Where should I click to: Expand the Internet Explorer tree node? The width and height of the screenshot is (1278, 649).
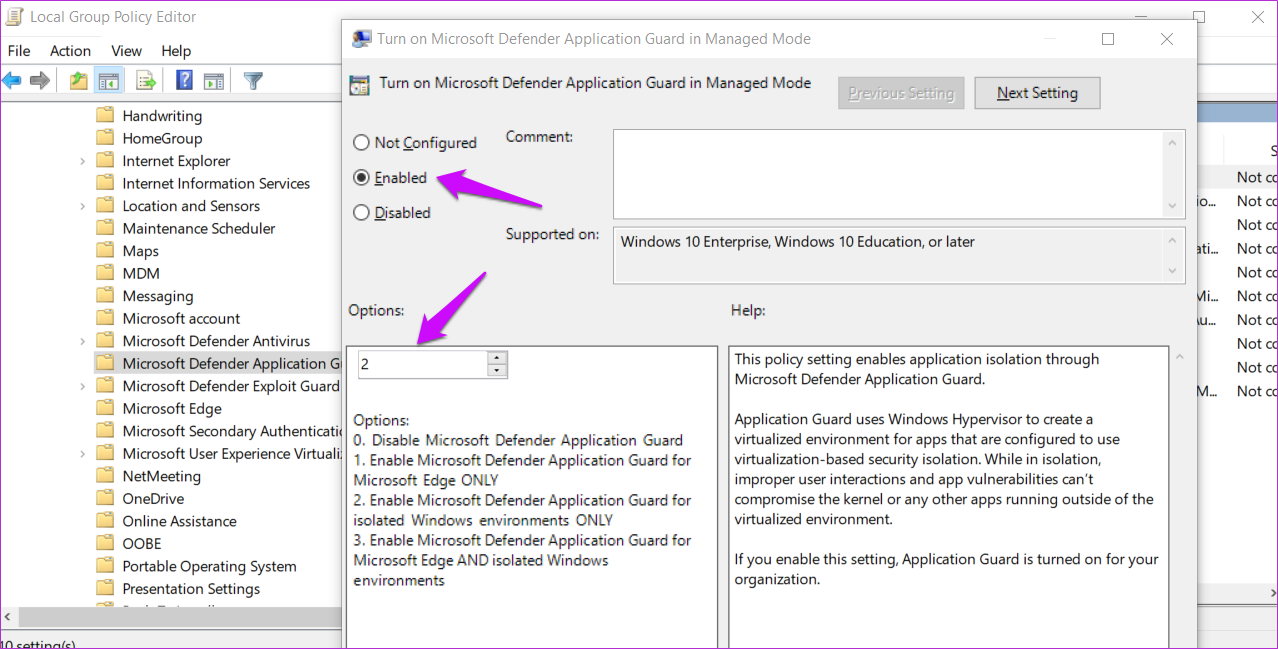pos(82,160)
